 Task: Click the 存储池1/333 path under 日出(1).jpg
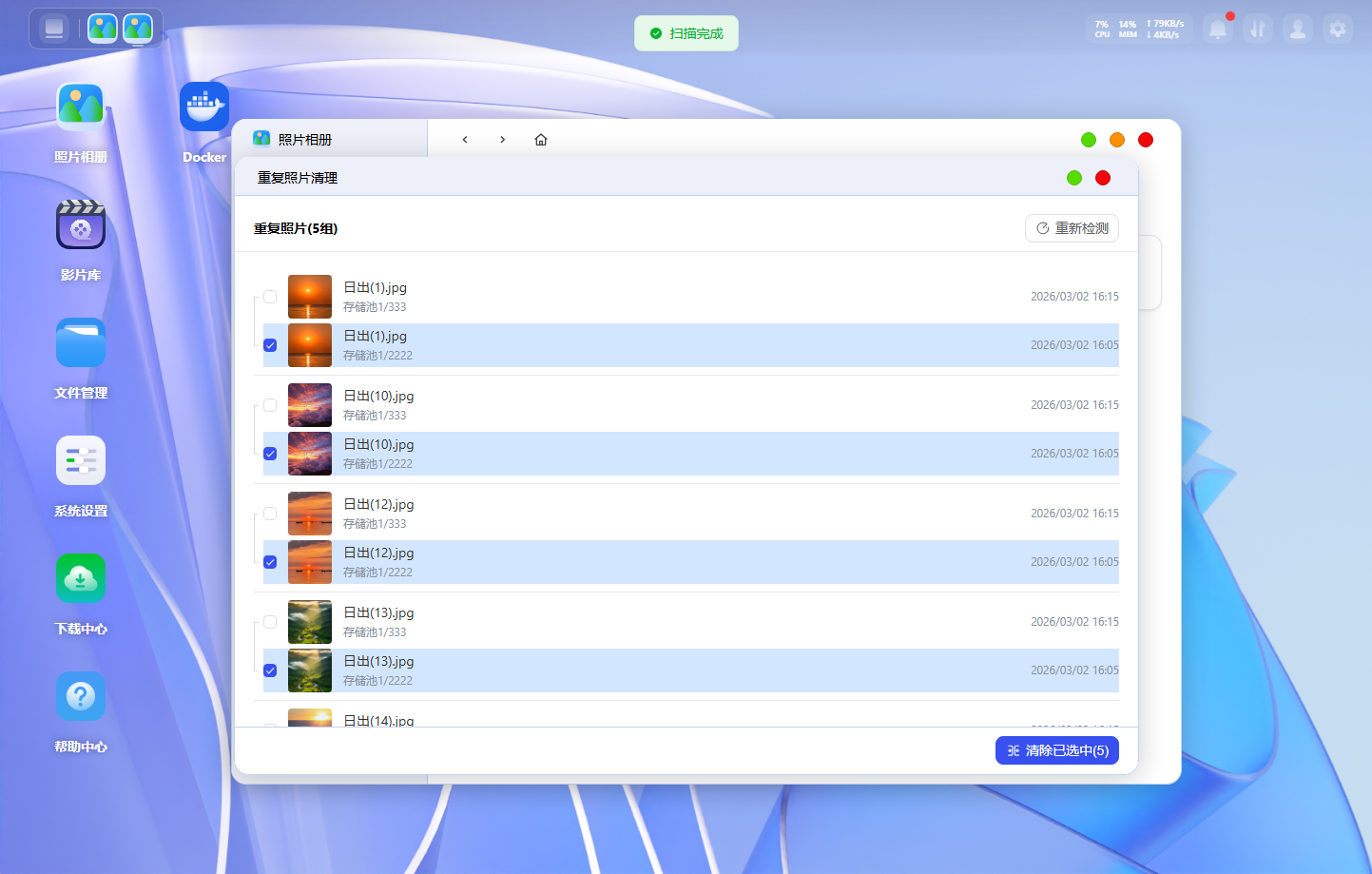coord(375,307)
